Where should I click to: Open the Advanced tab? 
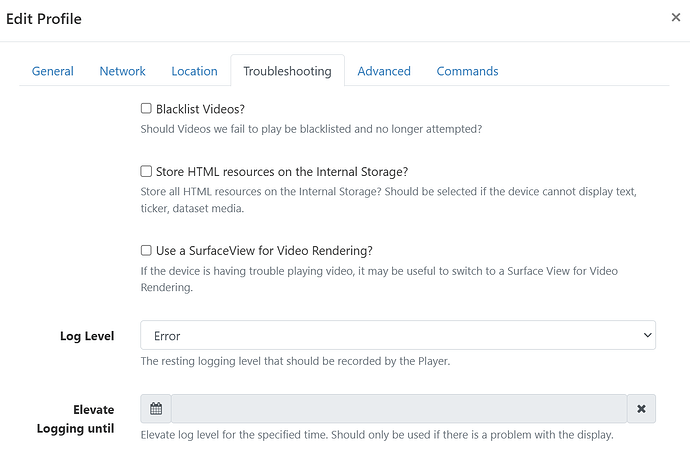pyautogui.click(x=384, y=71)
